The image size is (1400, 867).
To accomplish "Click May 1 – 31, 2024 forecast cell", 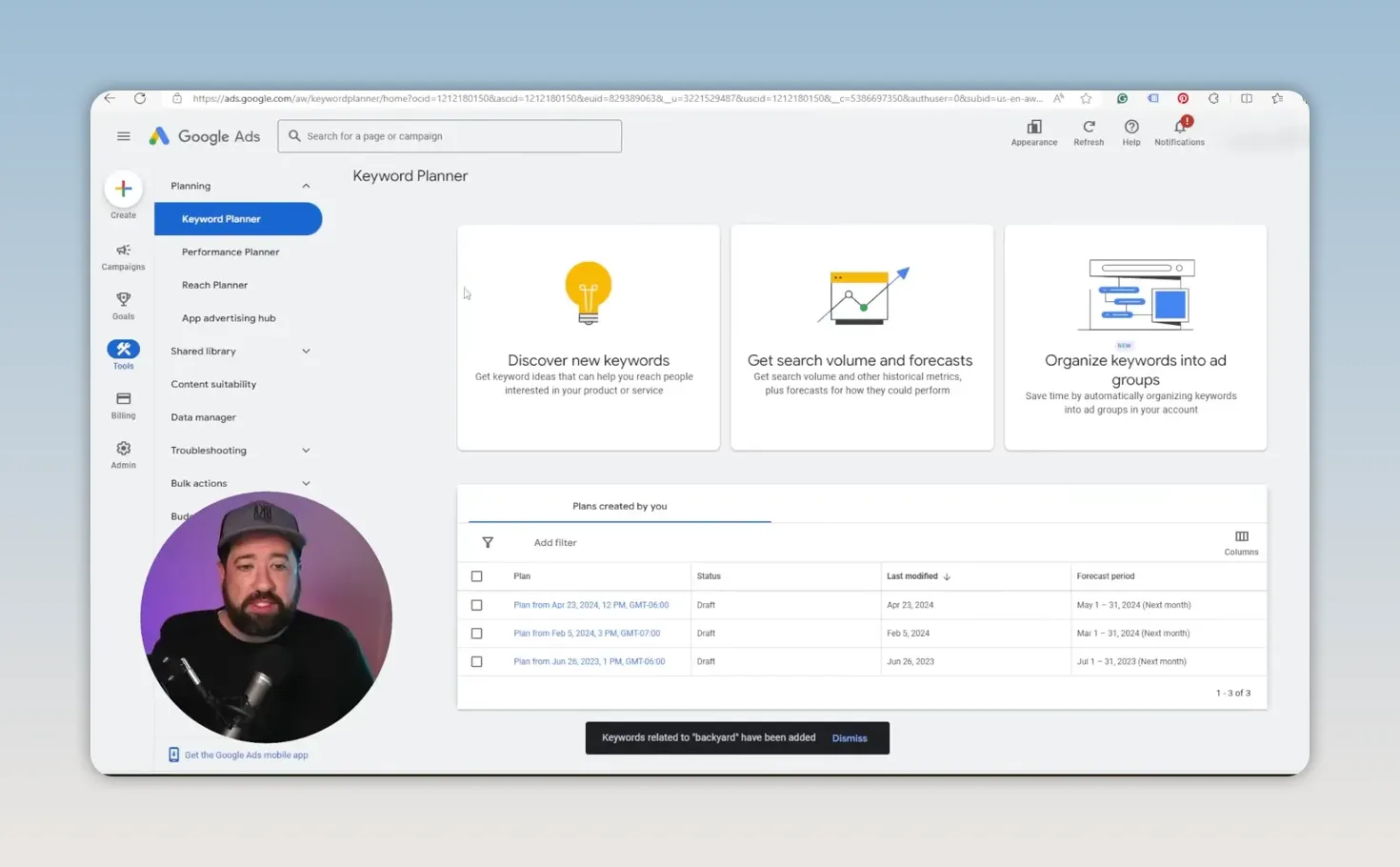I will [1133, 605].
